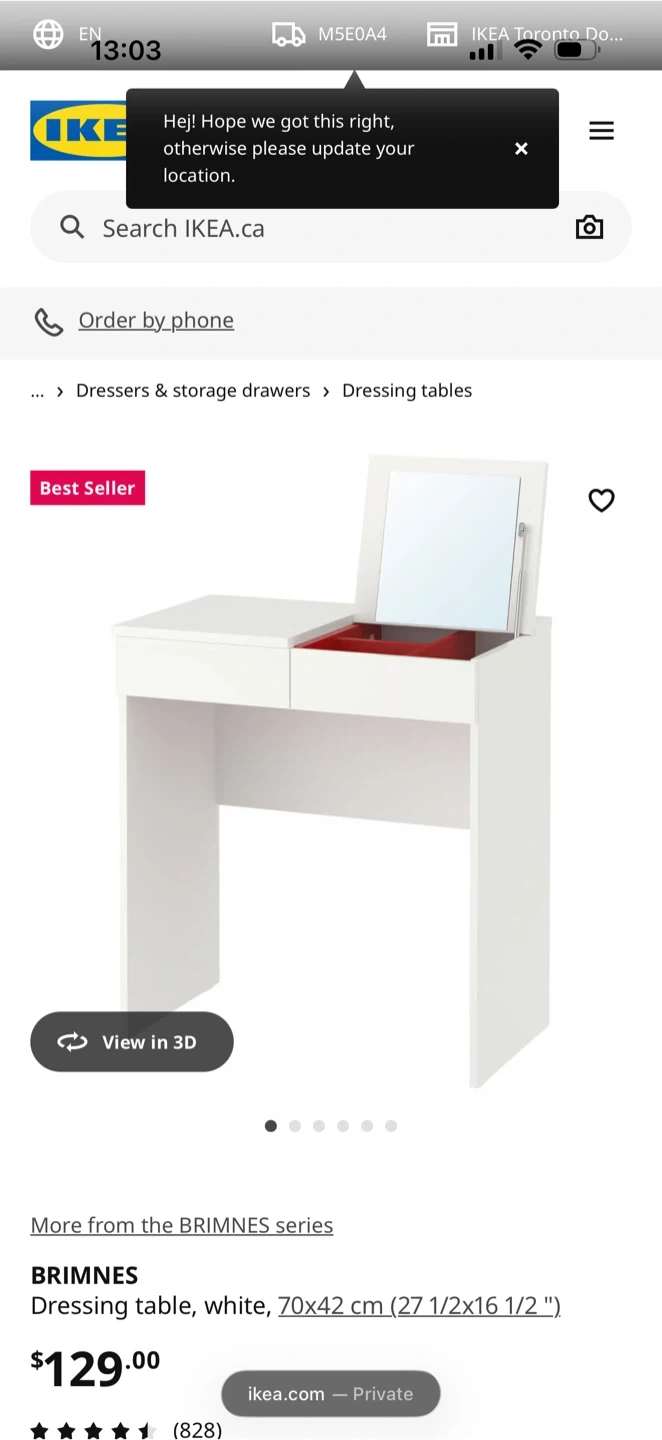662x1440 pixels.
Task: Tap the phone handset icon
Action: (x=49, y=321)
